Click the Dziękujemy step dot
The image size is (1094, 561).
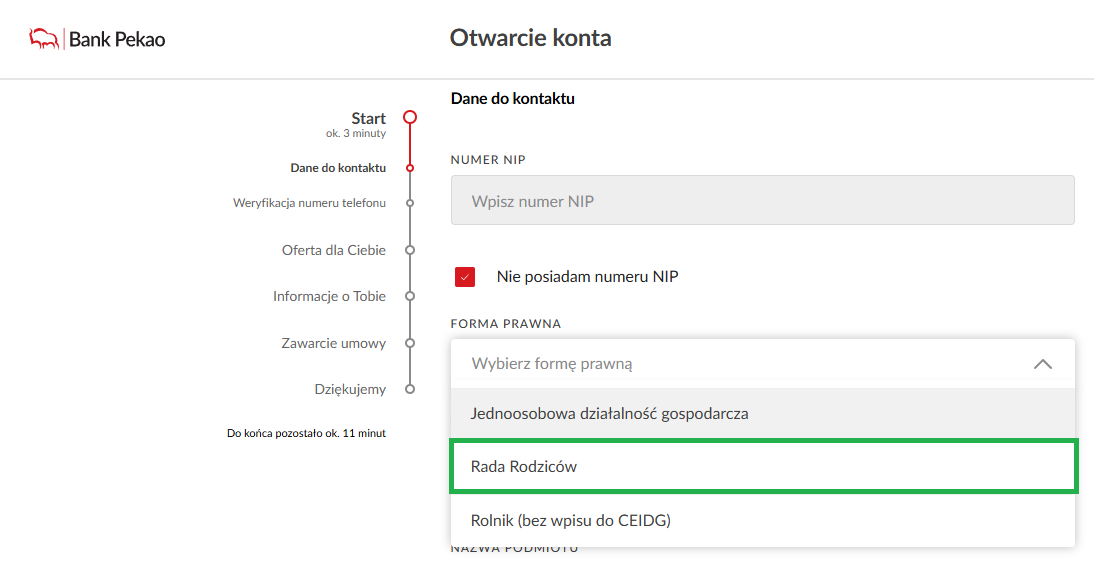point(409,389)
